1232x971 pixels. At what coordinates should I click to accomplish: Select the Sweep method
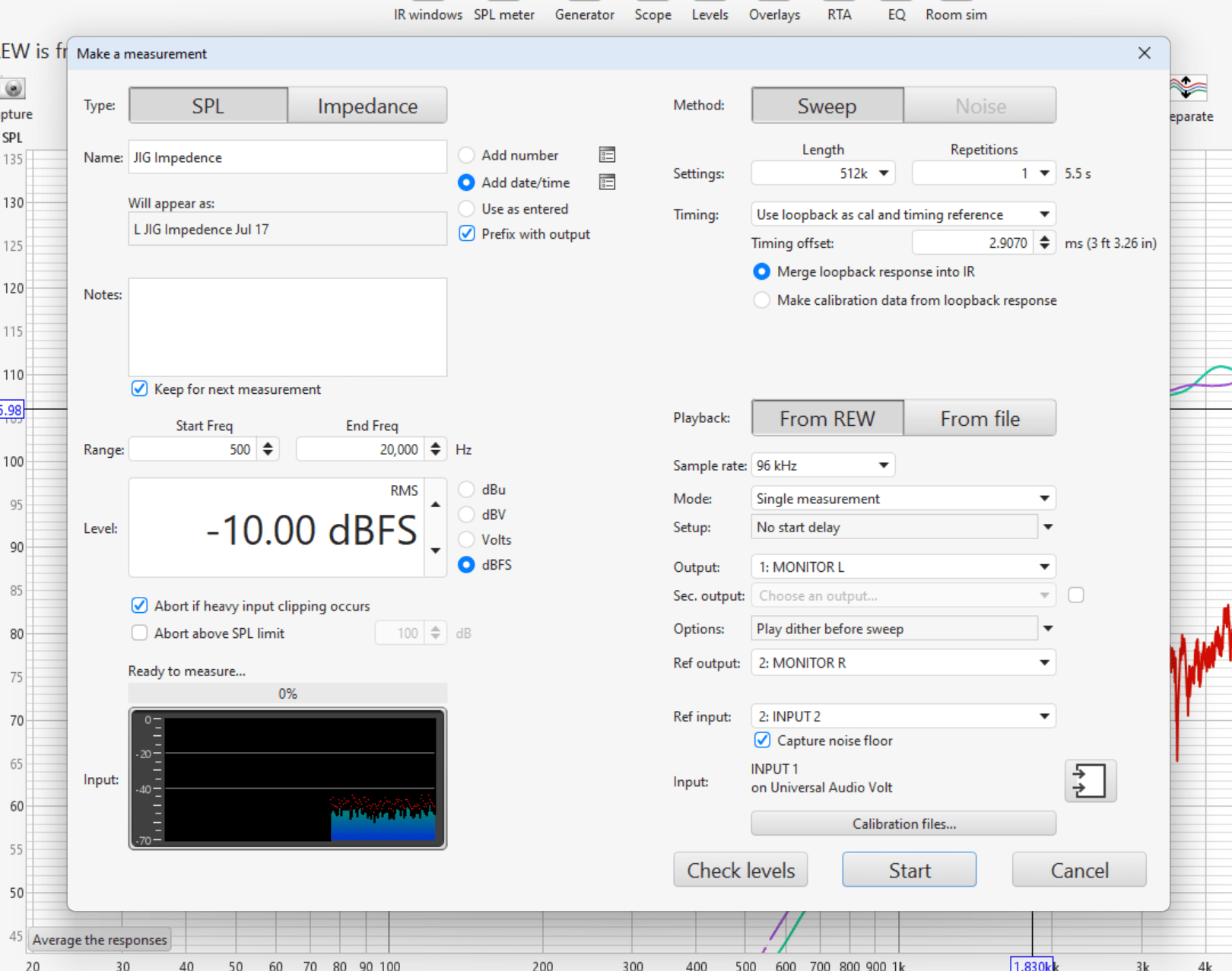click(x=827, y=106)
